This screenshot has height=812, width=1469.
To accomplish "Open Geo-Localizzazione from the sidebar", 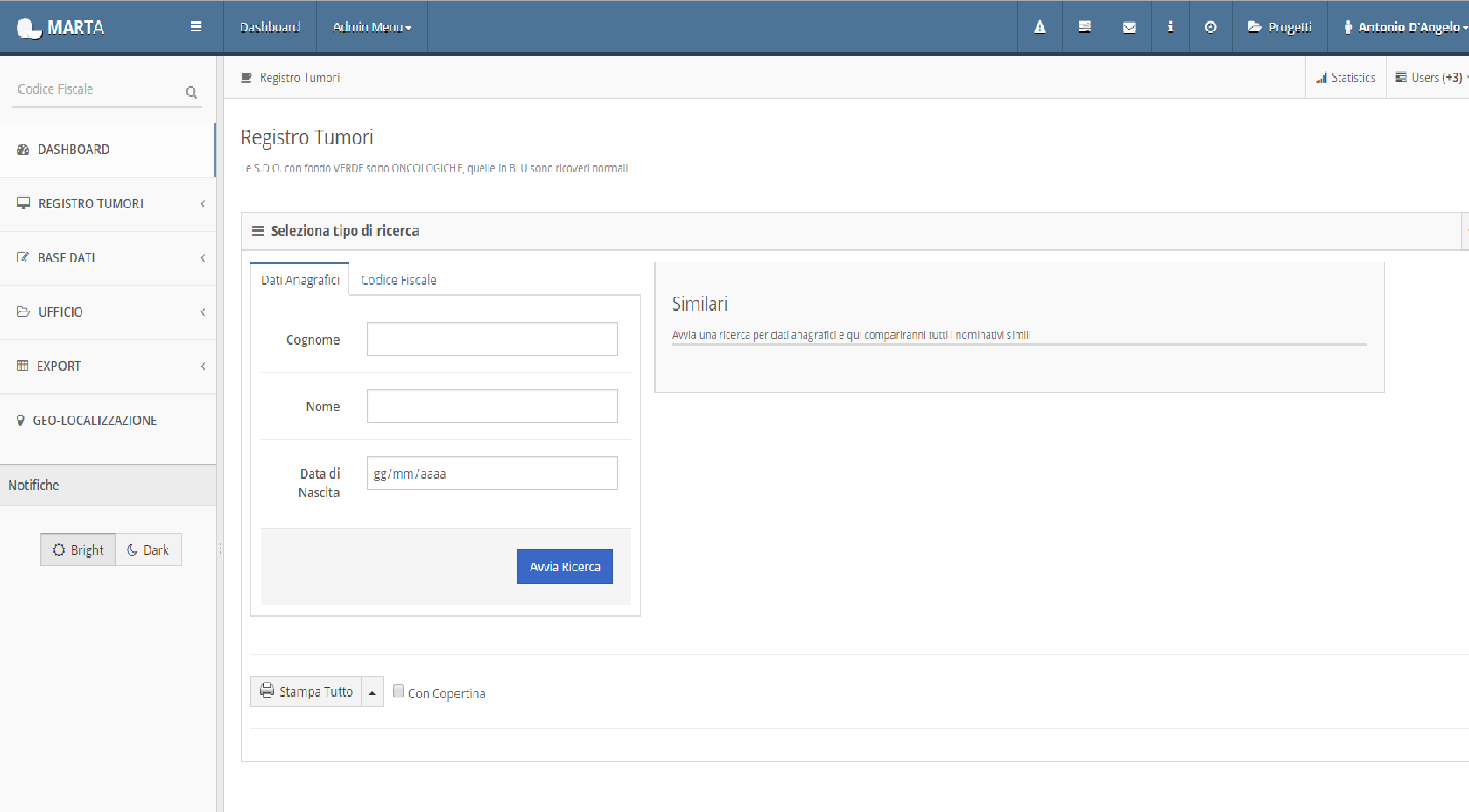I will click(95, 420).
